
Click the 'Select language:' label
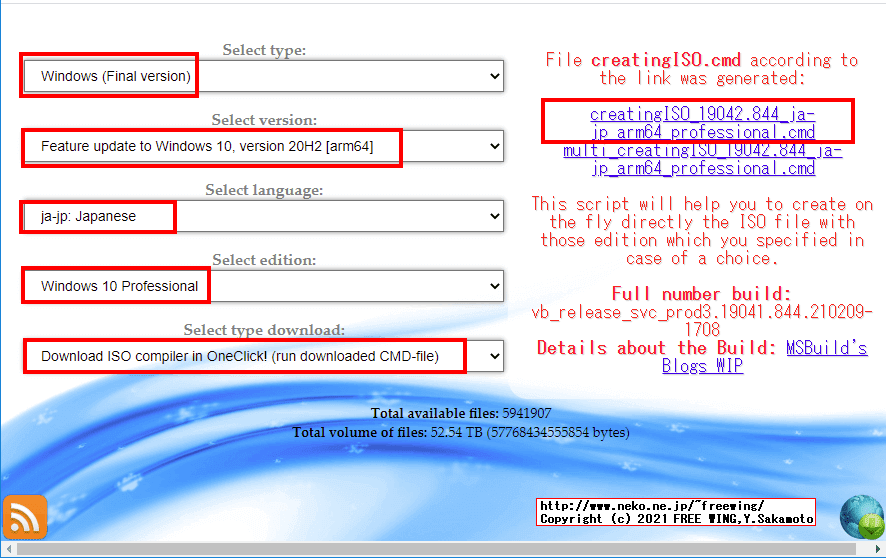click(x=264, y=190)
